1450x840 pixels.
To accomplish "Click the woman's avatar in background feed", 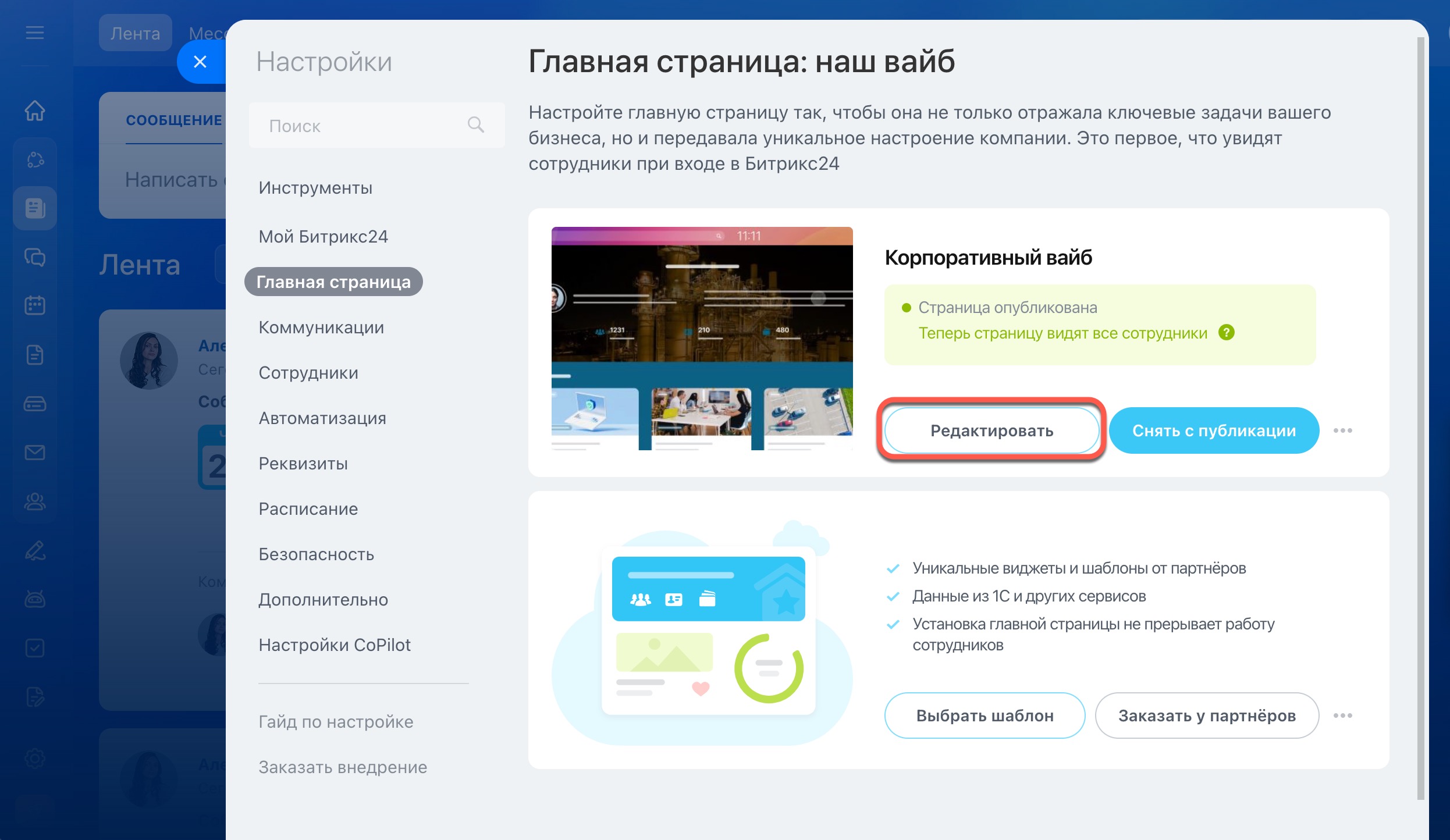I will 148,360.
